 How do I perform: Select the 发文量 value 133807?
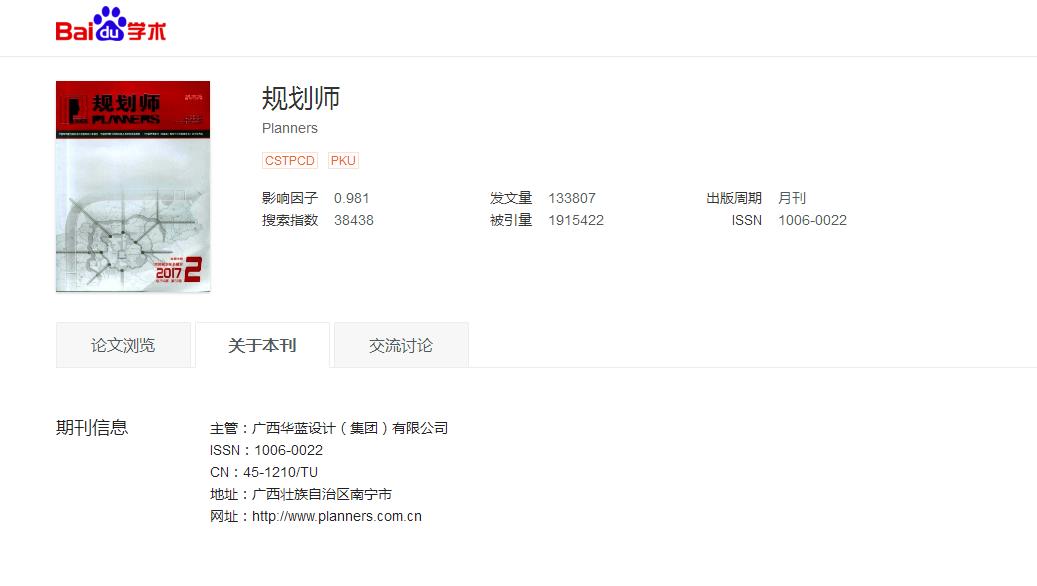click(572, 198)
